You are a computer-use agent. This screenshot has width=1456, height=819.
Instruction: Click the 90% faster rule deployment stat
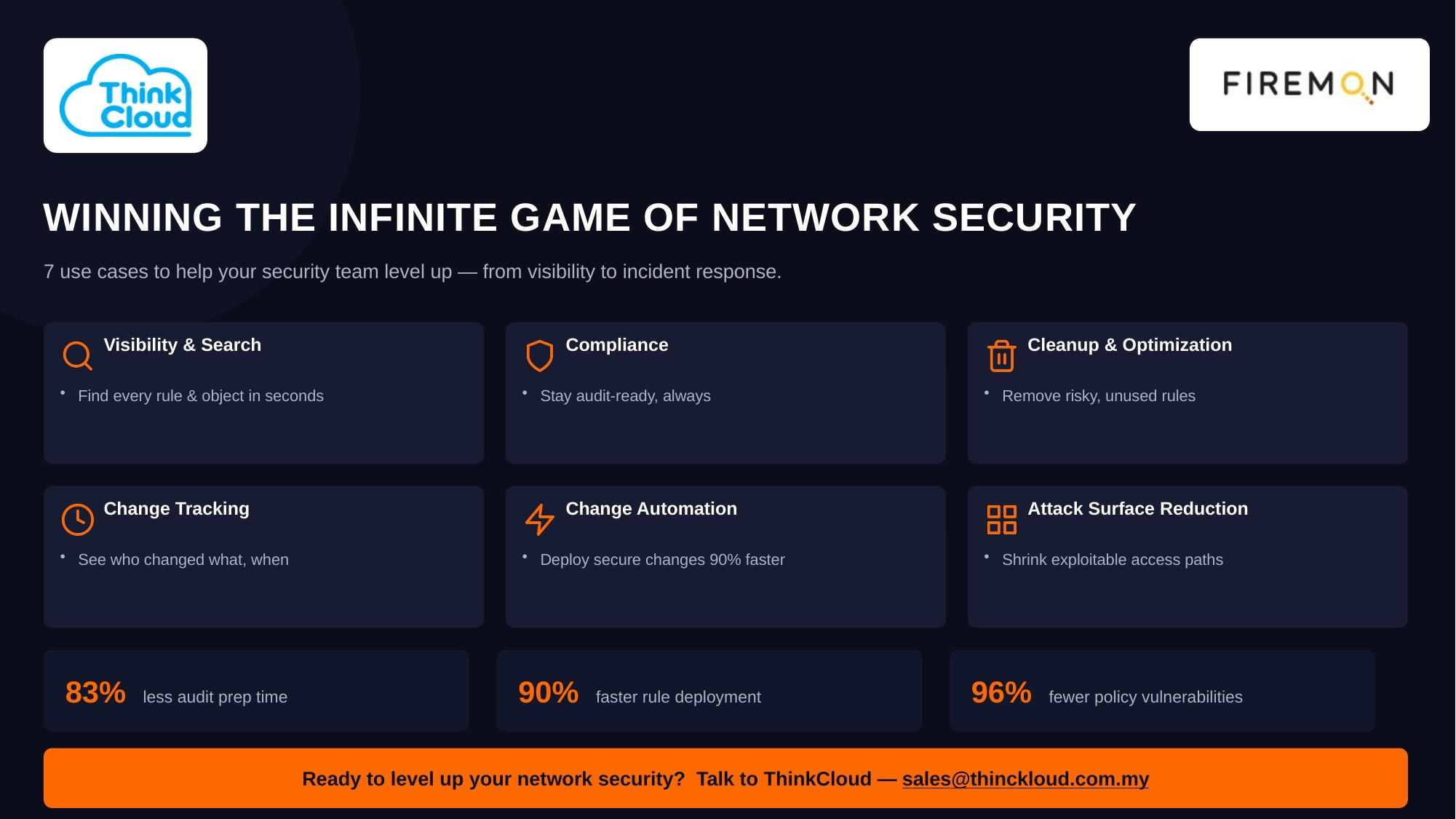coord(709,691)
